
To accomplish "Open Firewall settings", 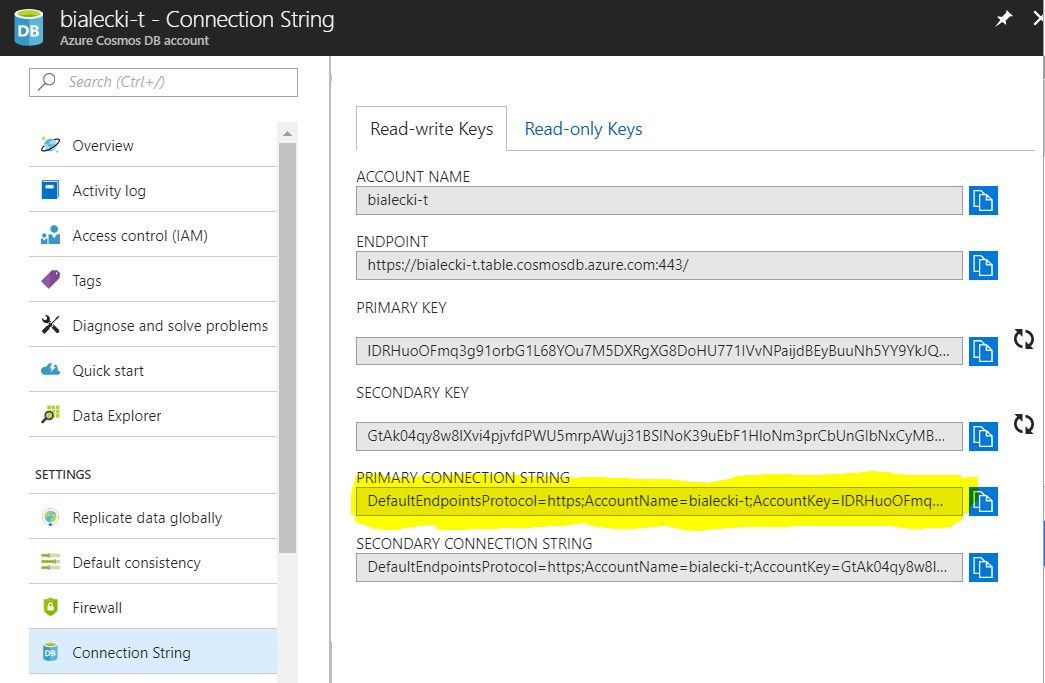I will [153, 607].
